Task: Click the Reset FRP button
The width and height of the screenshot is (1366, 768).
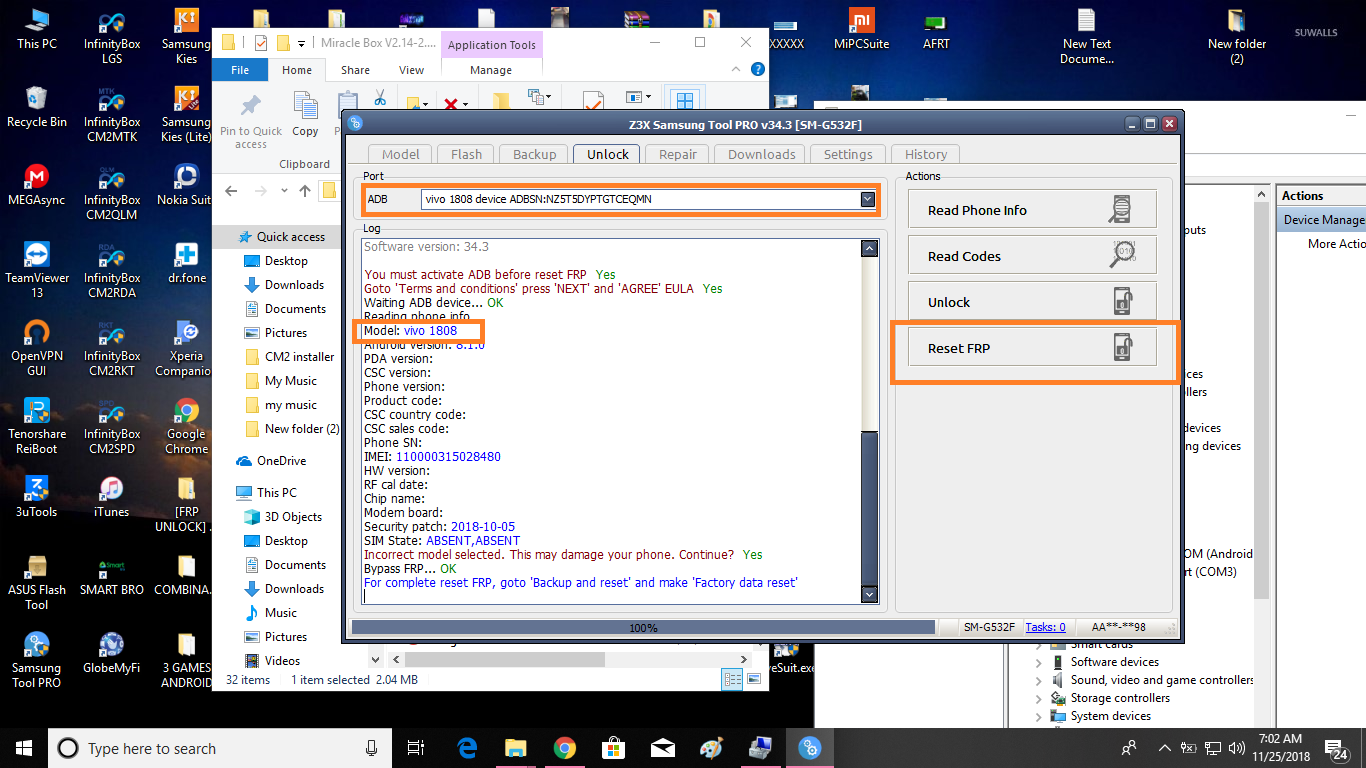Action: click(x=1032, y=348)
